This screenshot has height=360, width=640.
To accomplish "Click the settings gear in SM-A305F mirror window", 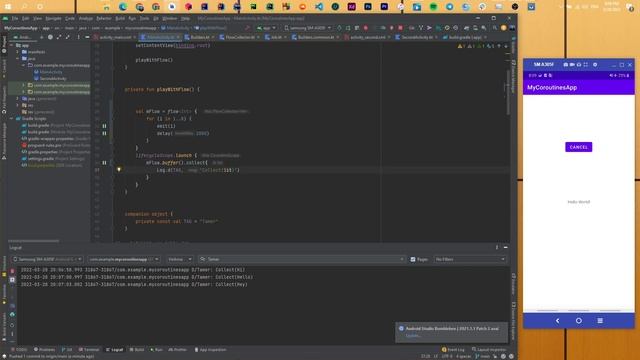I will (595, 64).
